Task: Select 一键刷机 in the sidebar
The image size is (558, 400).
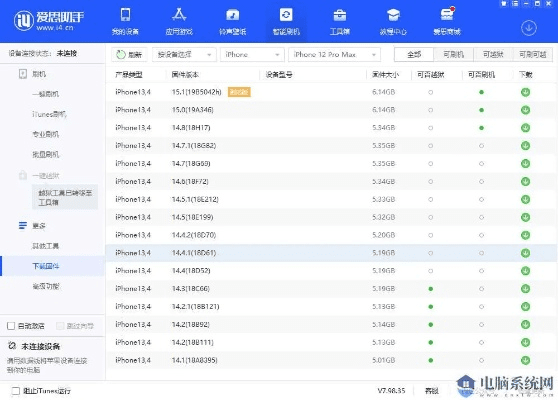Action: click(x=46, y=94)
